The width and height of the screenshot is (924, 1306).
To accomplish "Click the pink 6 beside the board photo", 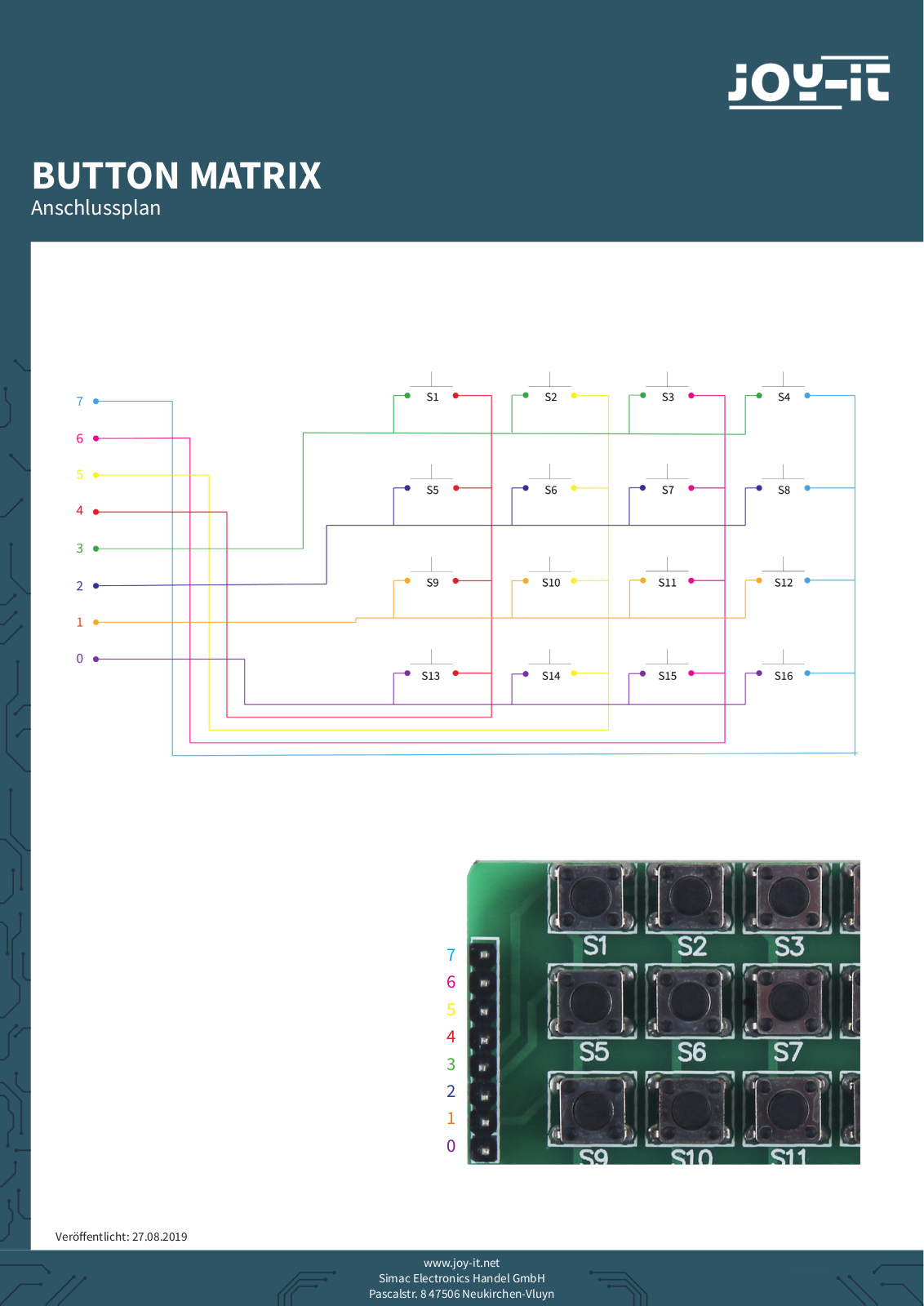I will click(451, 982).
